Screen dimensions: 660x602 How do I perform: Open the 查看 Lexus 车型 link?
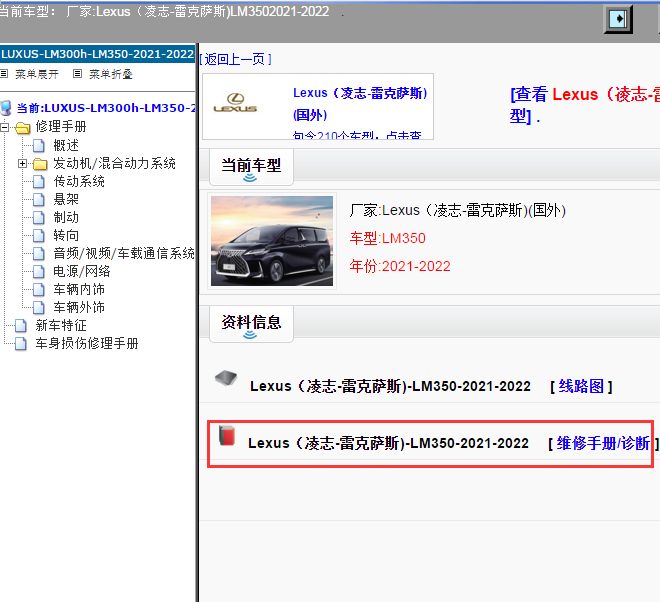coord(584,105)
